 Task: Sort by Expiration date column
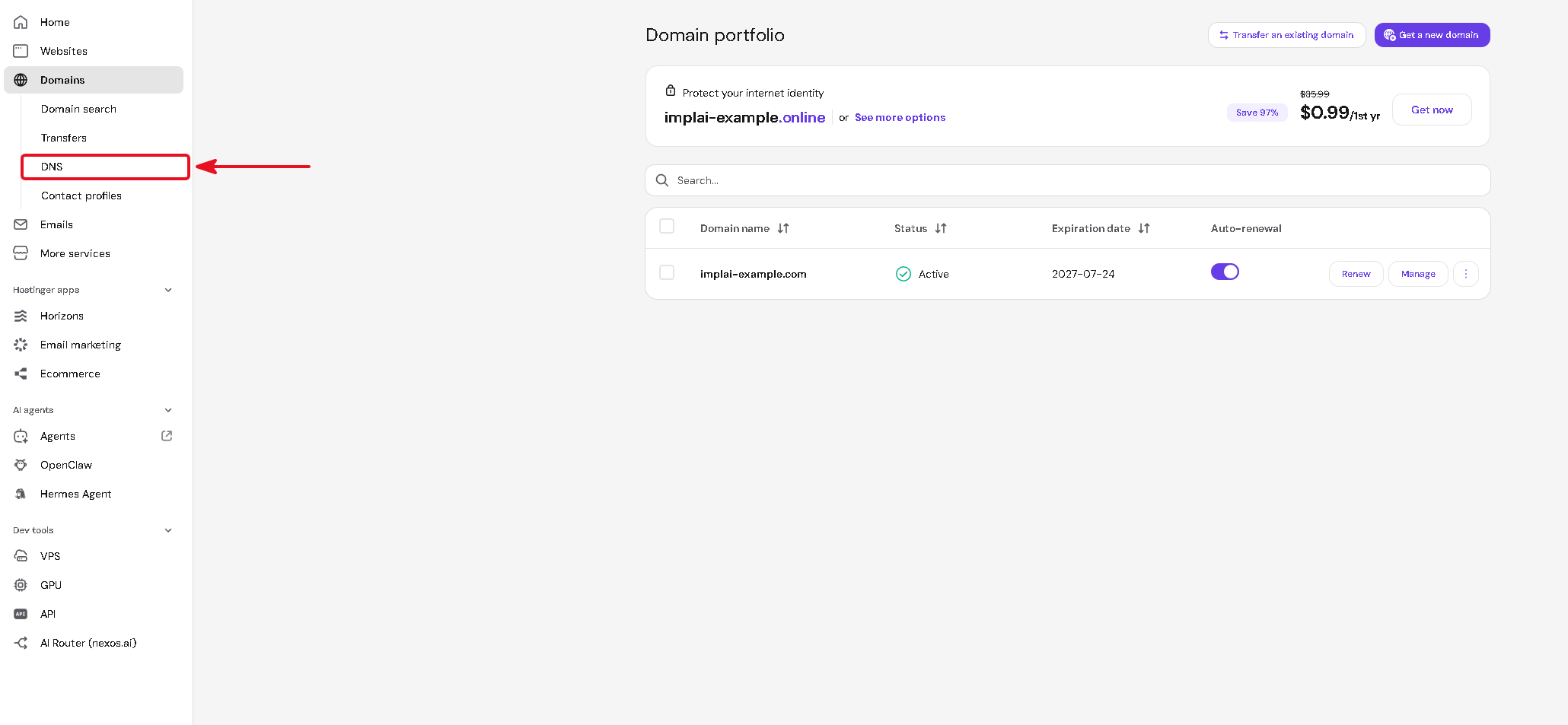click(1144, 228)
